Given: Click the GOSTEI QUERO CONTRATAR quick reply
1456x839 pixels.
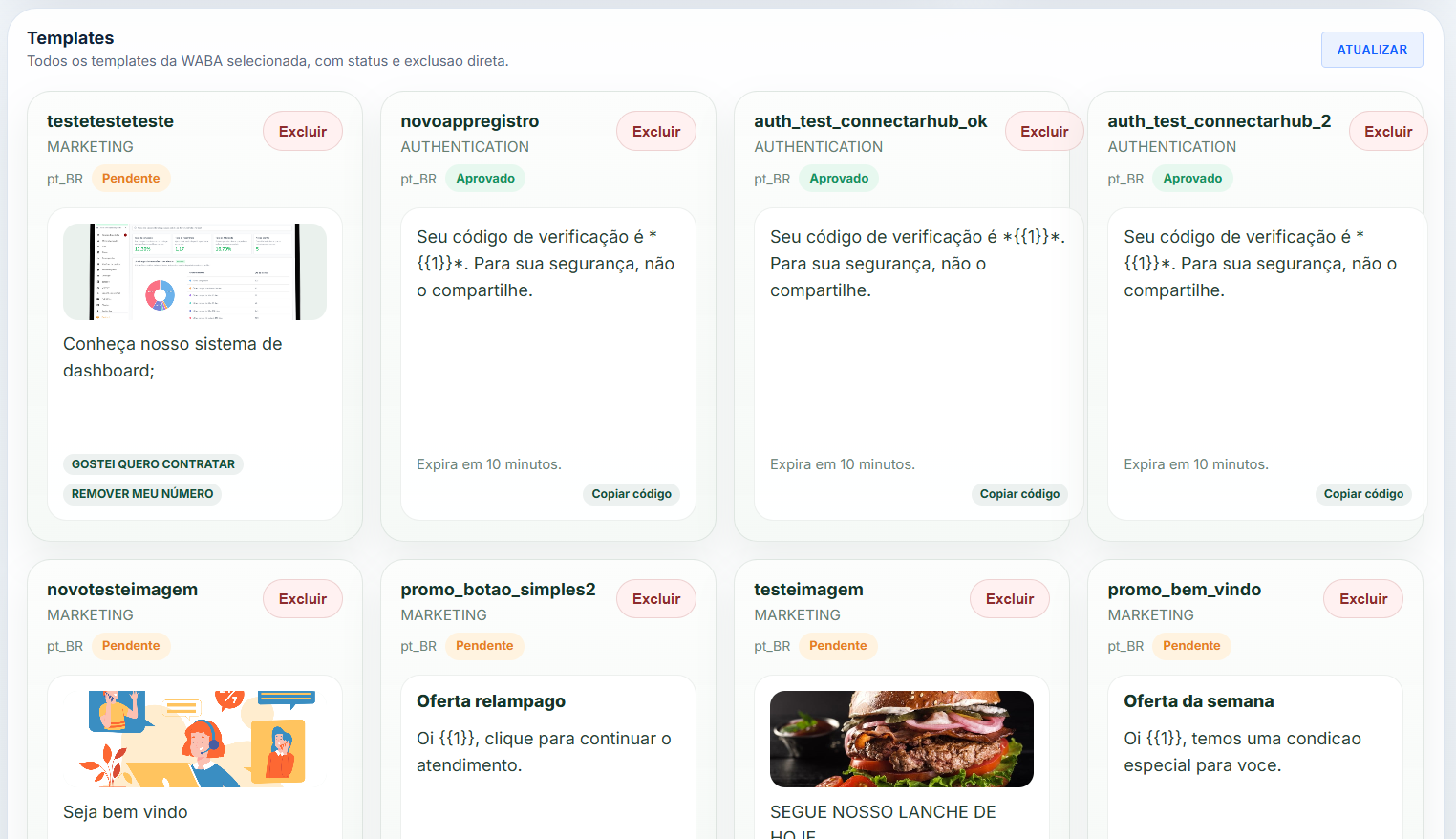Looking at the screenshot, I should pos(153,464).
